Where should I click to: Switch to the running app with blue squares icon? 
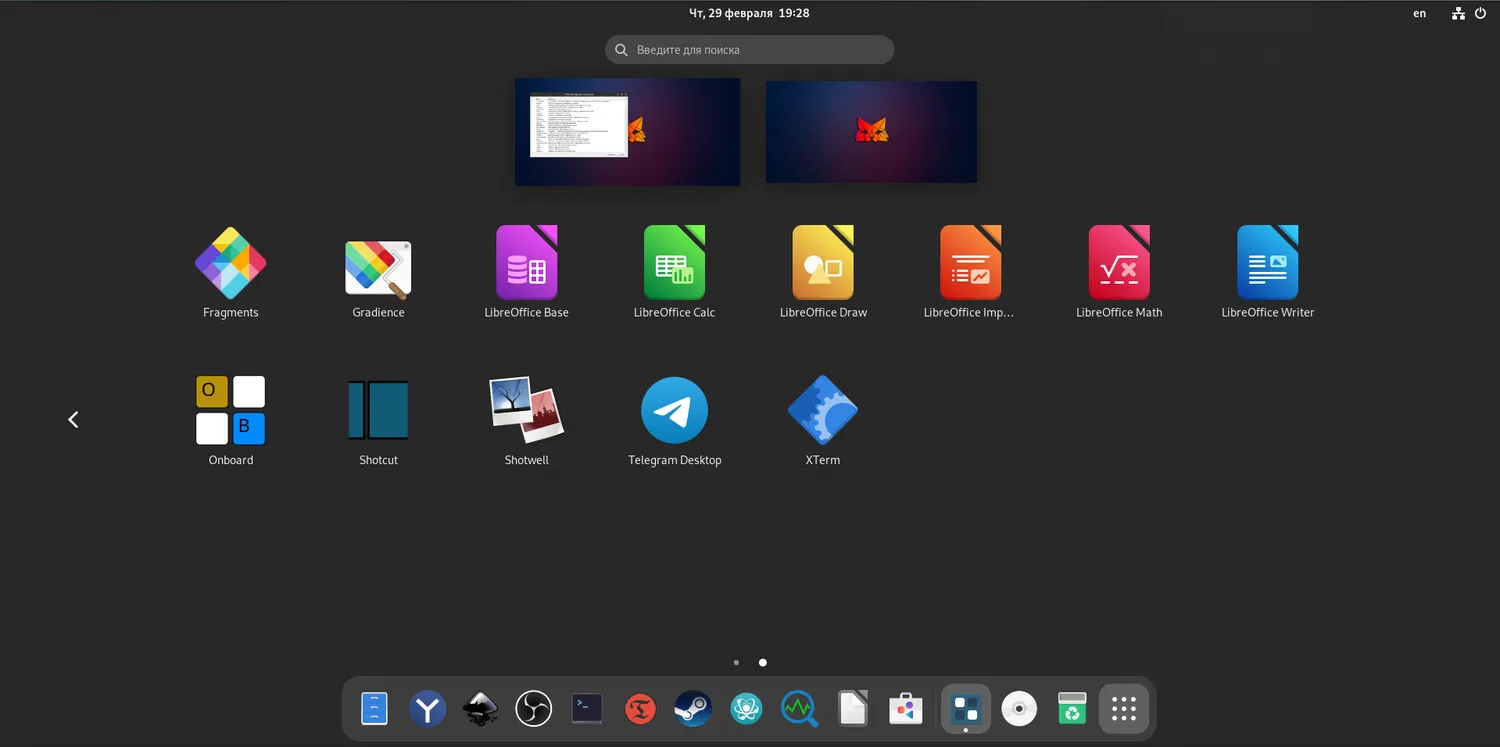966,709
